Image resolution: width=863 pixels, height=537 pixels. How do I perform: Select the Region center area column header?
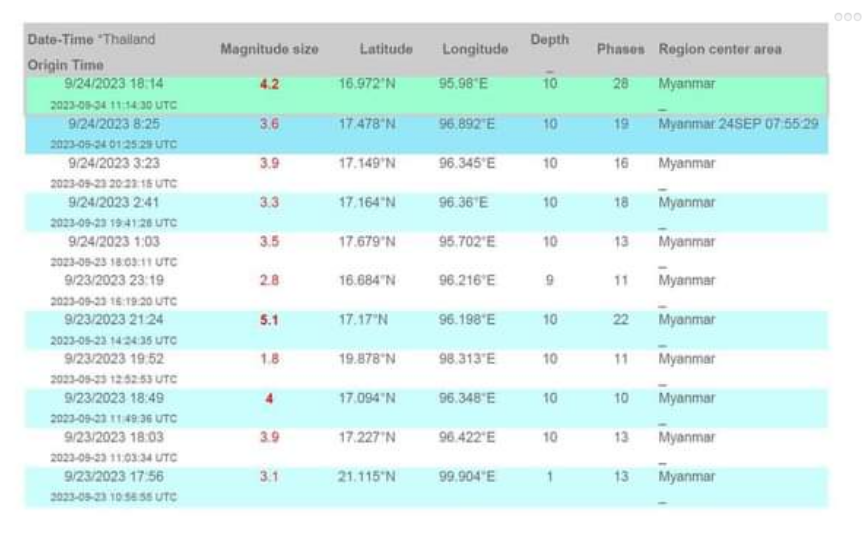pos(720,49)
